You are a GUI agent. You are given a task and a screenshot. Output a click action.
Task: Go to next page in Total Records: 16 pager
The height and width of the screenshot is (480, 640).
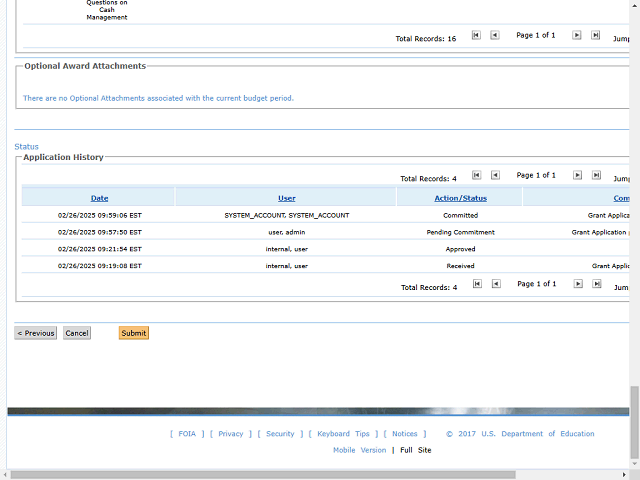[x=577, y=35]
